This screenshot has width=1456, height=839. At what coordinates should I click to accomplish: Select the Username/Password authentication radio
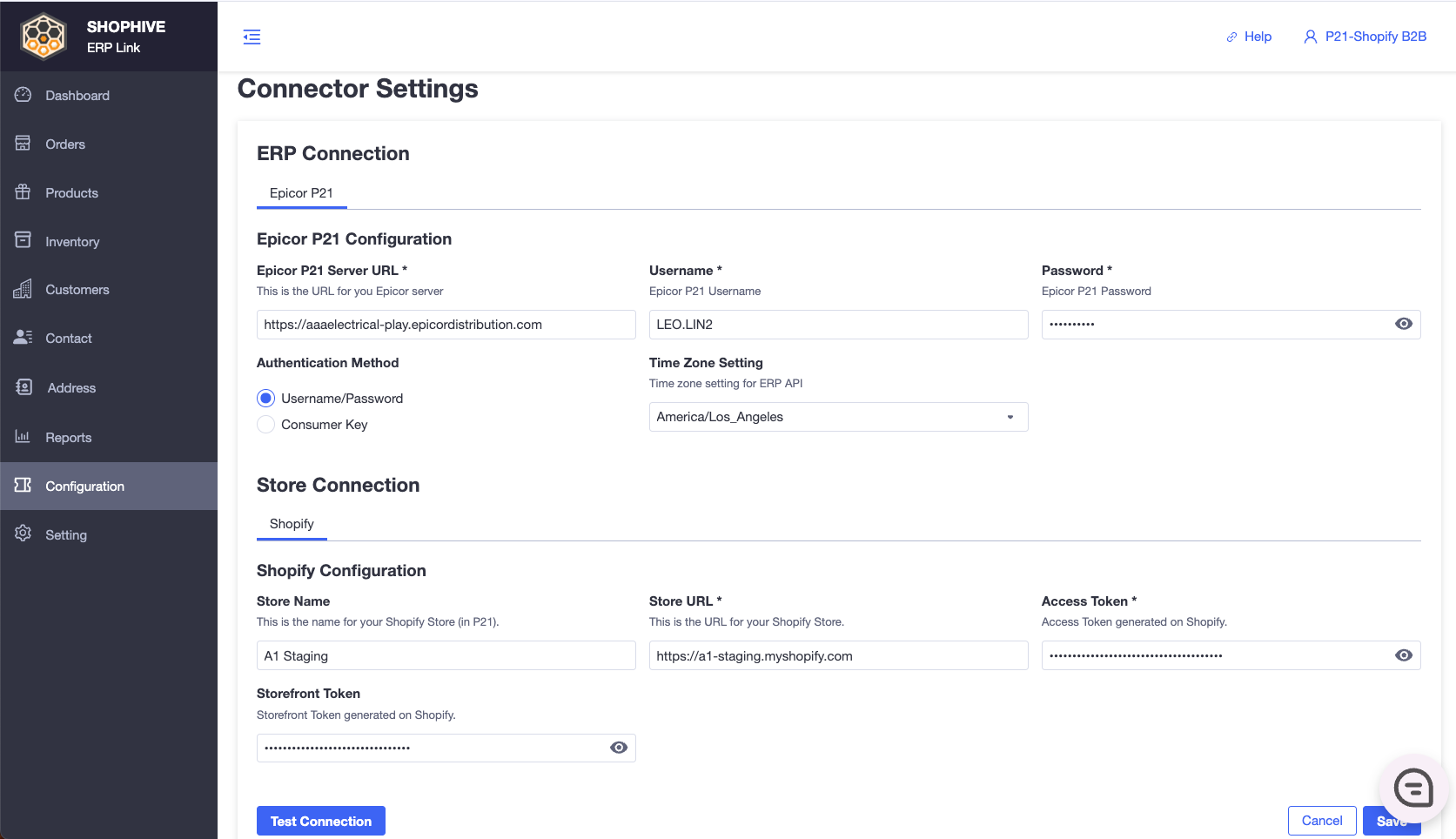(x=266, y=399)
